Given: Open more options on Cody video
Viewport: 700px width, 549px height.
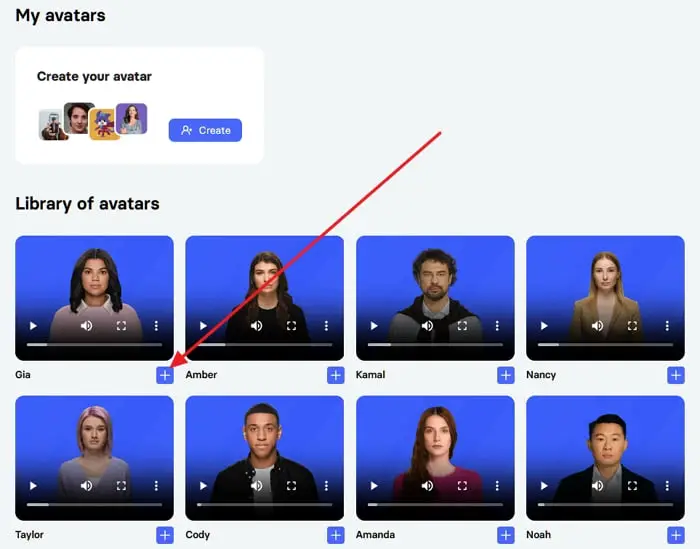Looking at the screenshot, I should point(326,486).
